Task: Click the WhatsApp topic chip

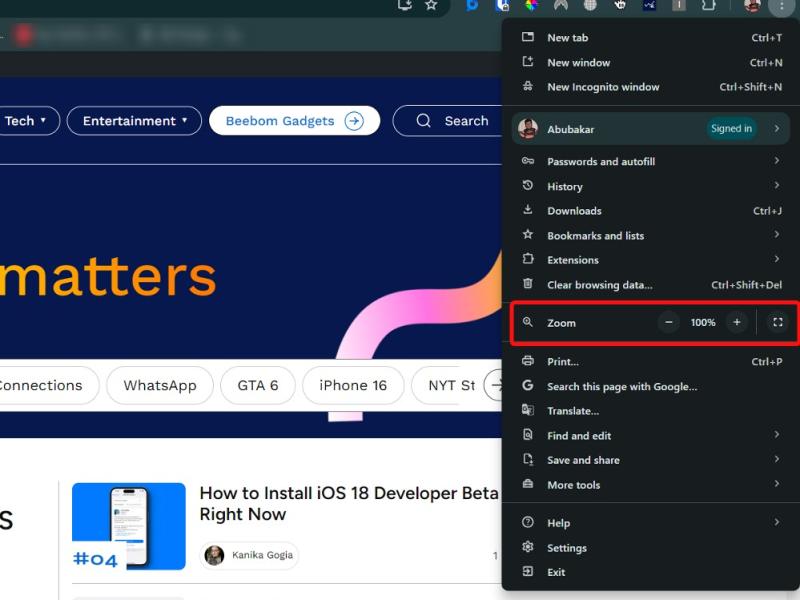Action: [160, 385]
